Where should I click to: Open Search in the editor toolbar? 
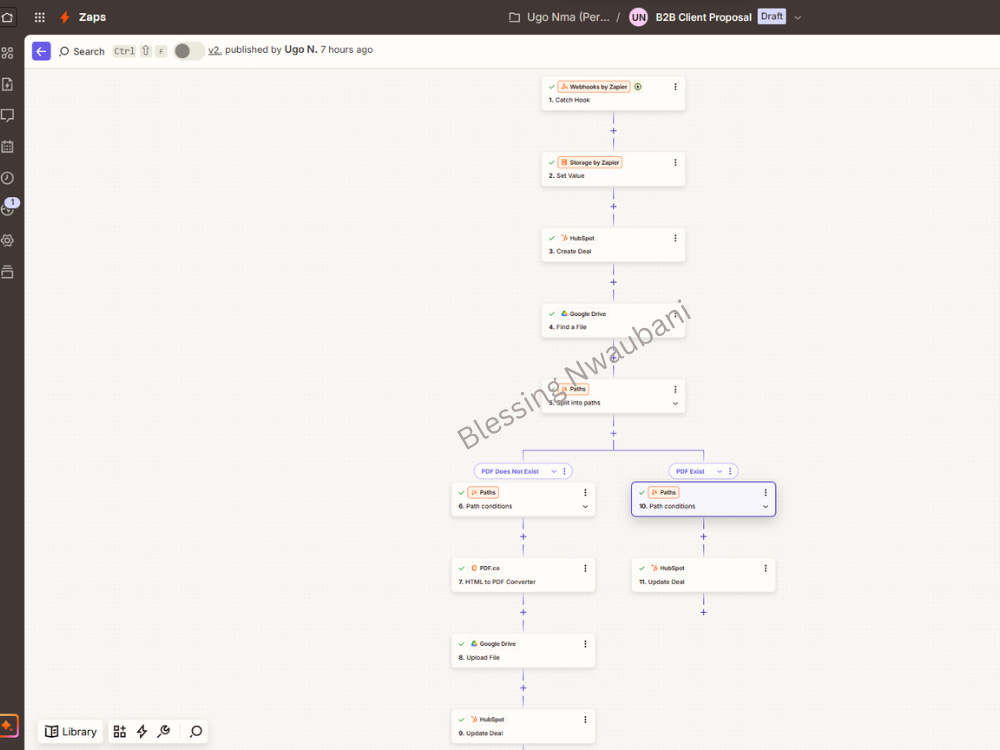(x=82, y=51)
